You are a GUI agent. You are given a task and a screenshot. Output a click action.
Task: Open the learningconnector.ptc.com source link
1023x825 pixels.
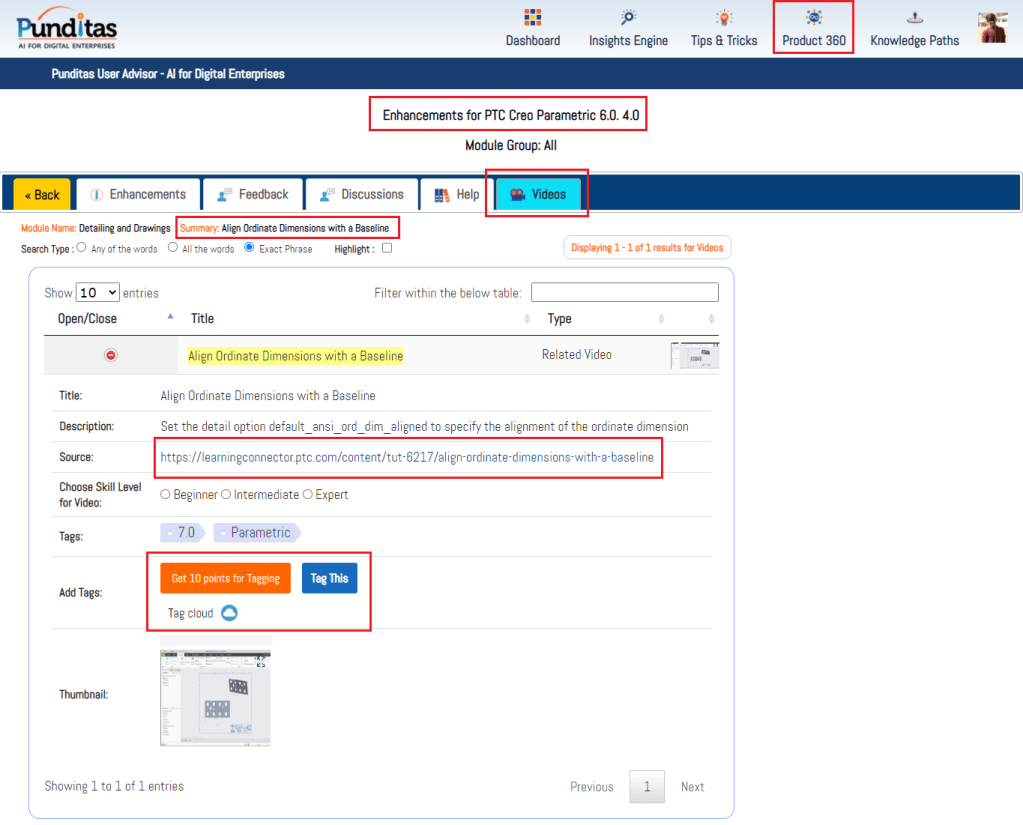click(x=407, y=457)
